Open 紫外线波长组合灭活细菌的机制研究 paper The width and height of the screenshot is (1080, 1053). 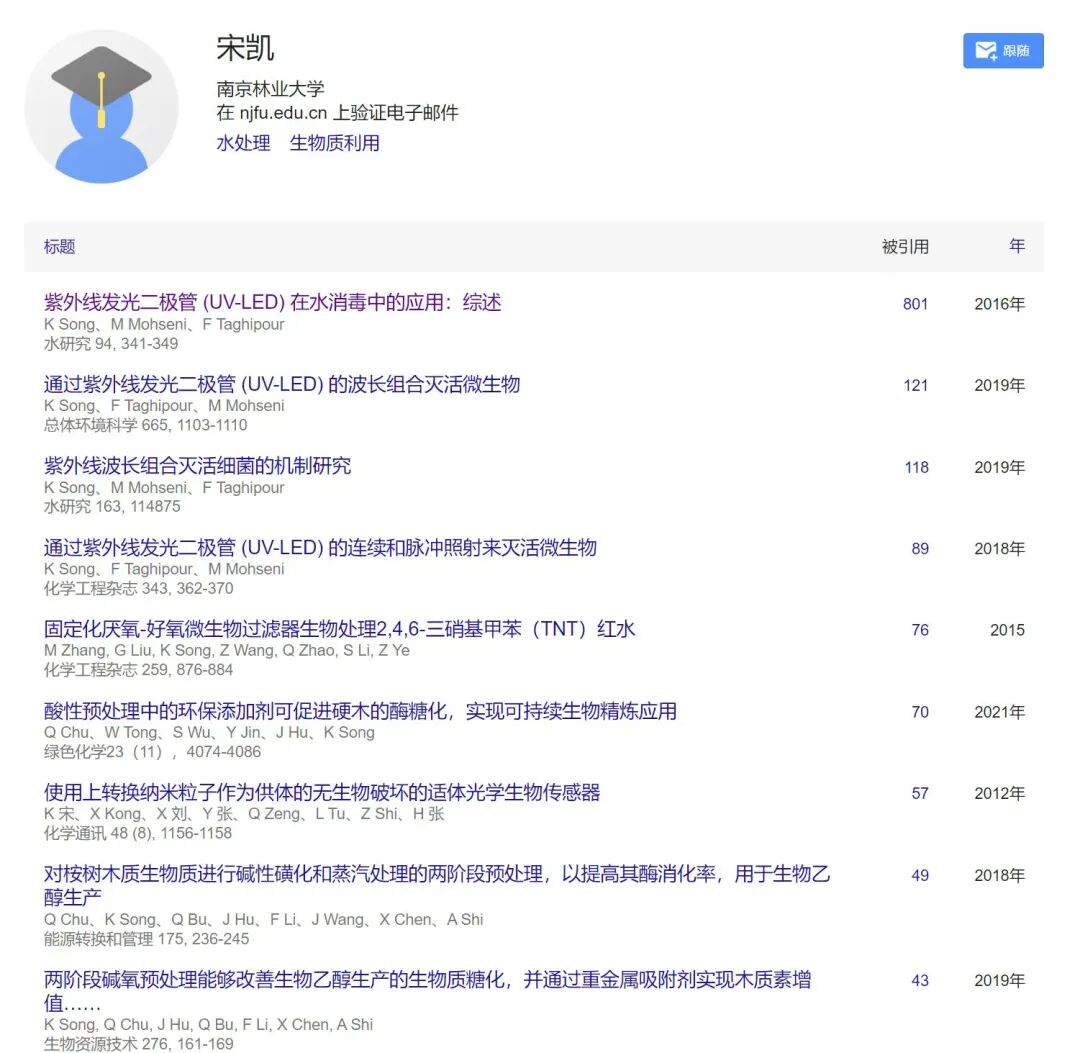pyautogui.click(x=197, y=466)
